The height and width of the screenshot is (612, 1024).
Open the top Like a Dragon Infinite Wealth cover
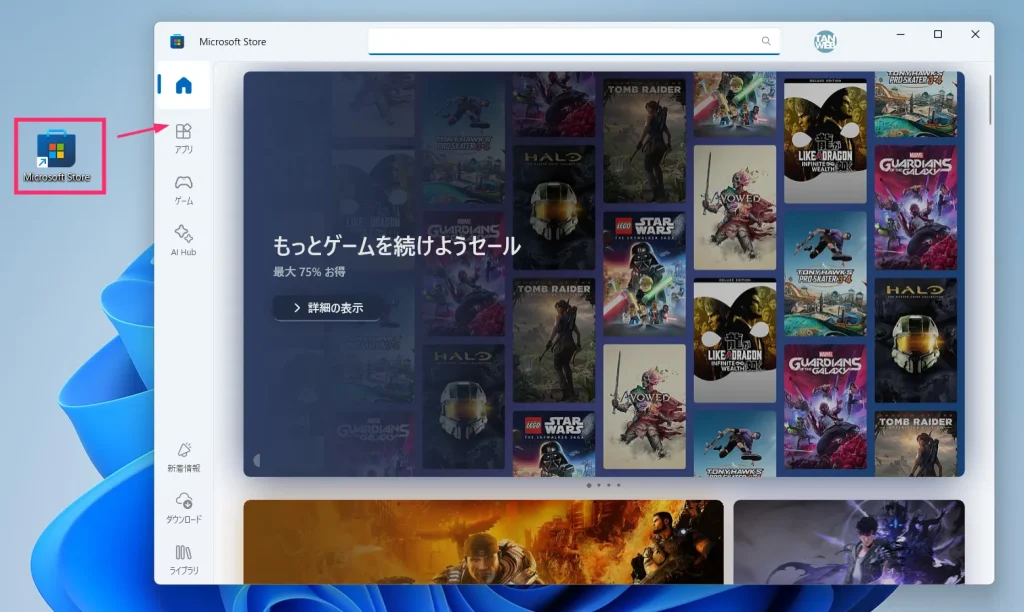[x=825, y=140]
